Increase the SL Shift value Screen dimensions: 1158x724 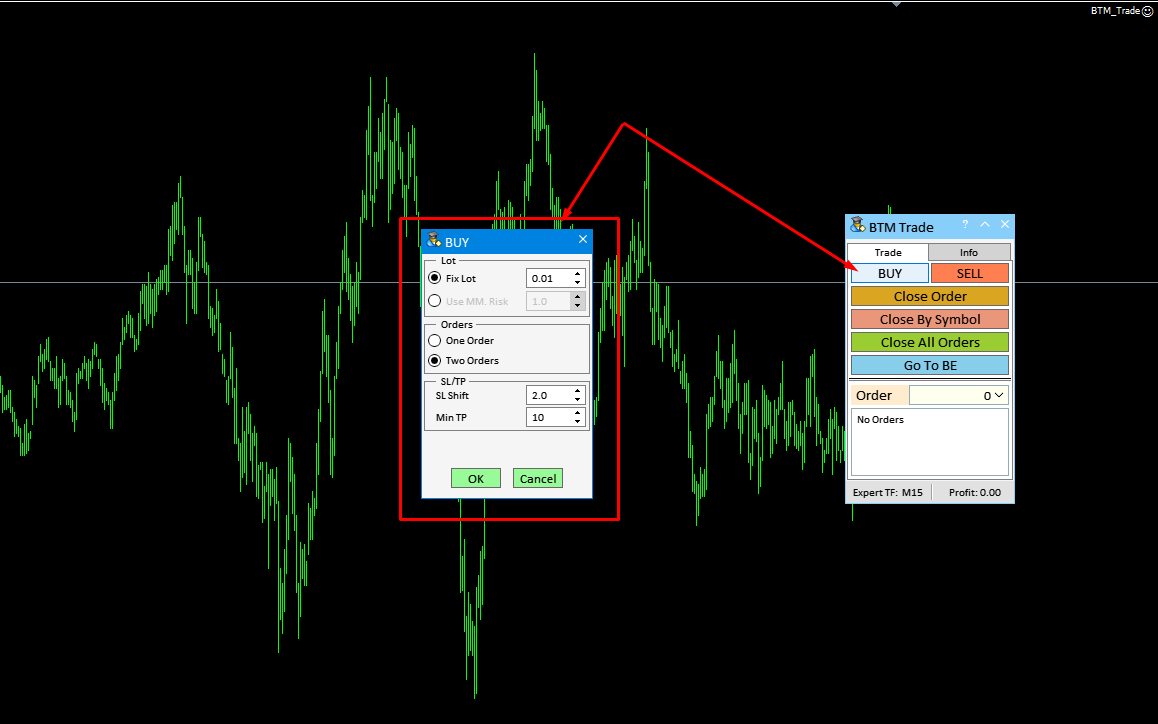(578, 391)
